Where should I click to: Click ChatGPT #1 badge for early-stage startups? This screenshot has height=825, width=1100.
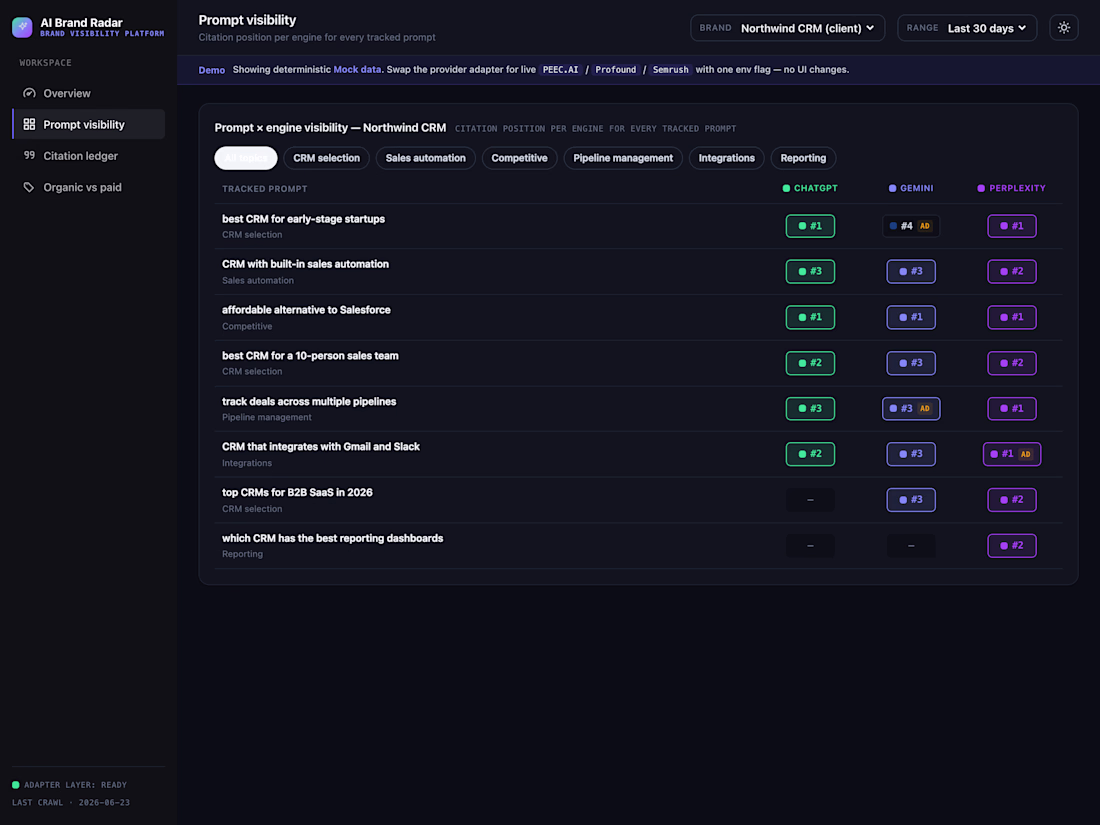[x=810, y=226]
